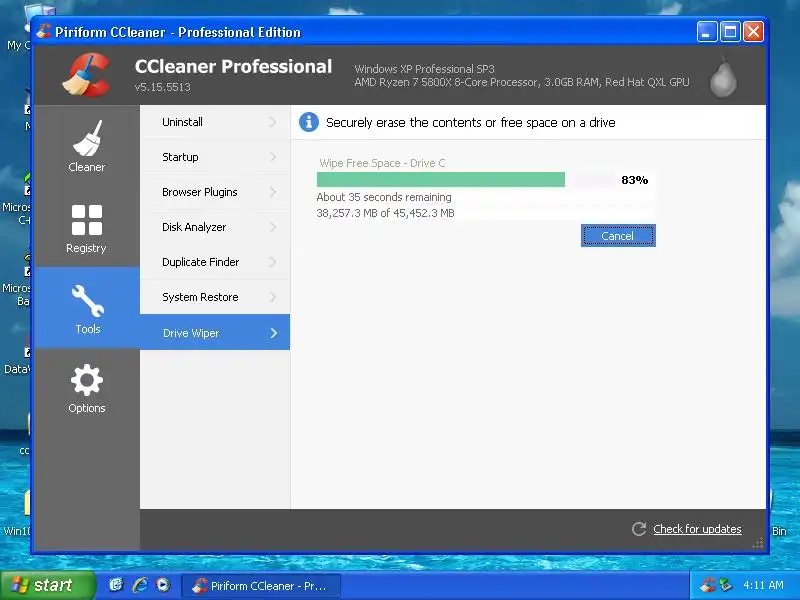Click the chevron next to Duplicate Finder

(x=273, y=262)
